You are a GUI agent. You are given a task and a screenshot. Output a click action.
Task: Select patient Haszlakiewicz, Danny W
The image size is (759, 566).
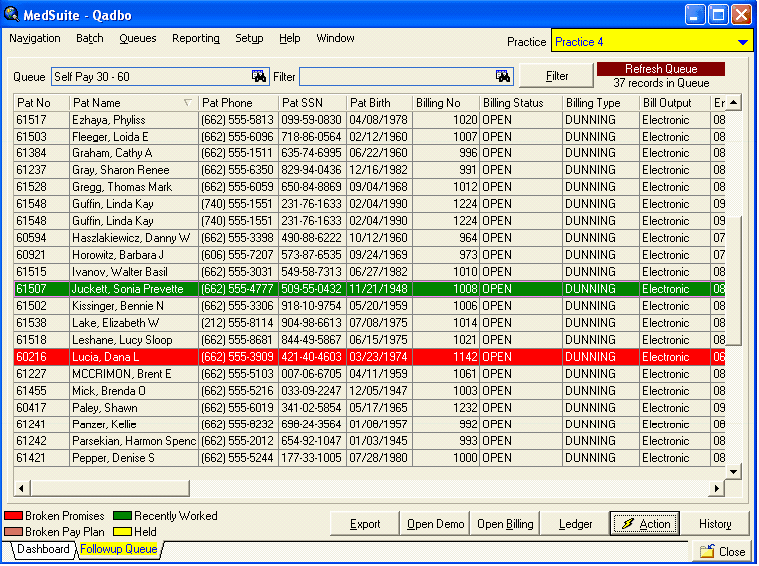point(369,238)
